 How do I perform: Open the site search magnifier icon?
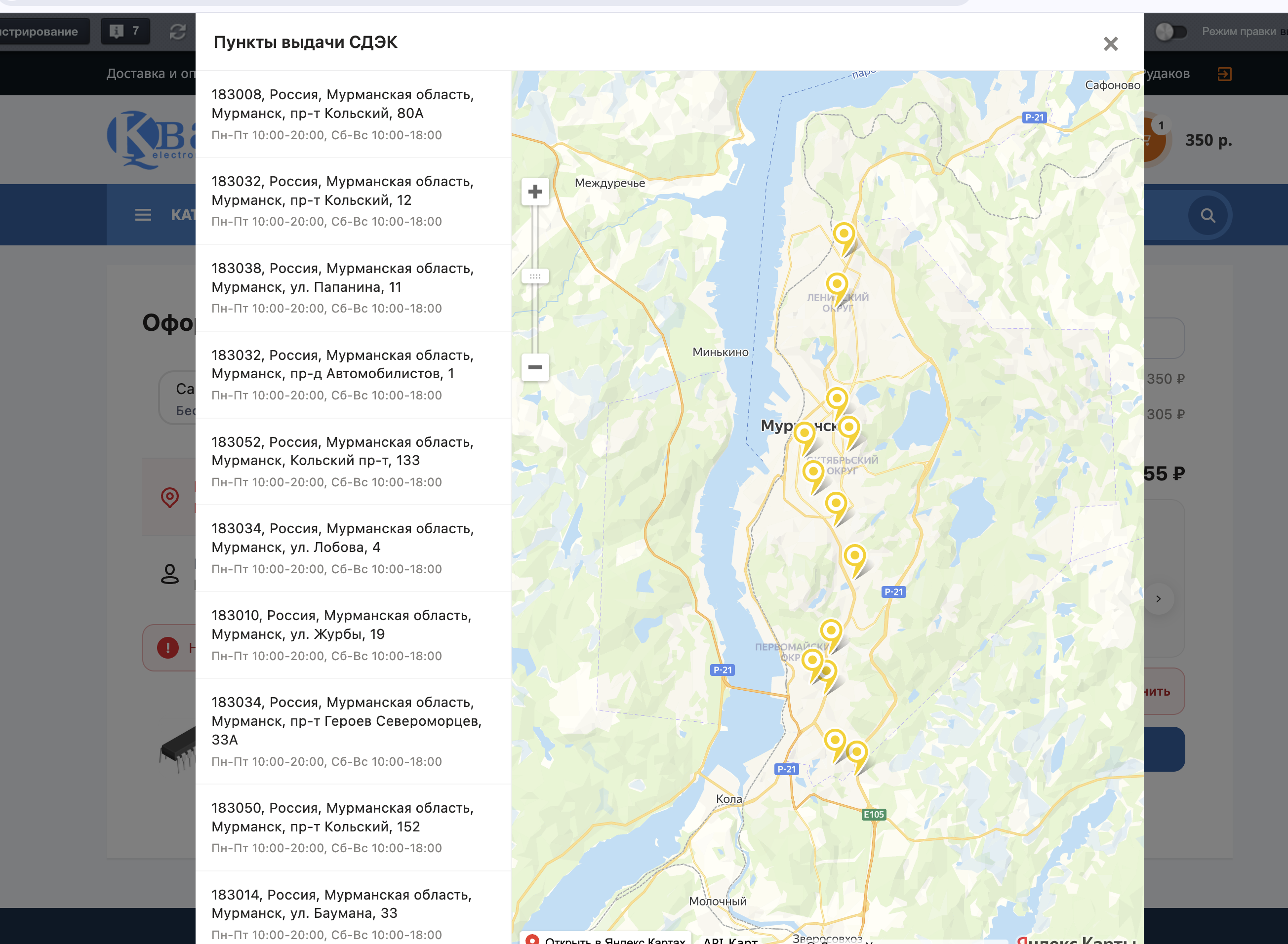click(1207, 215)
